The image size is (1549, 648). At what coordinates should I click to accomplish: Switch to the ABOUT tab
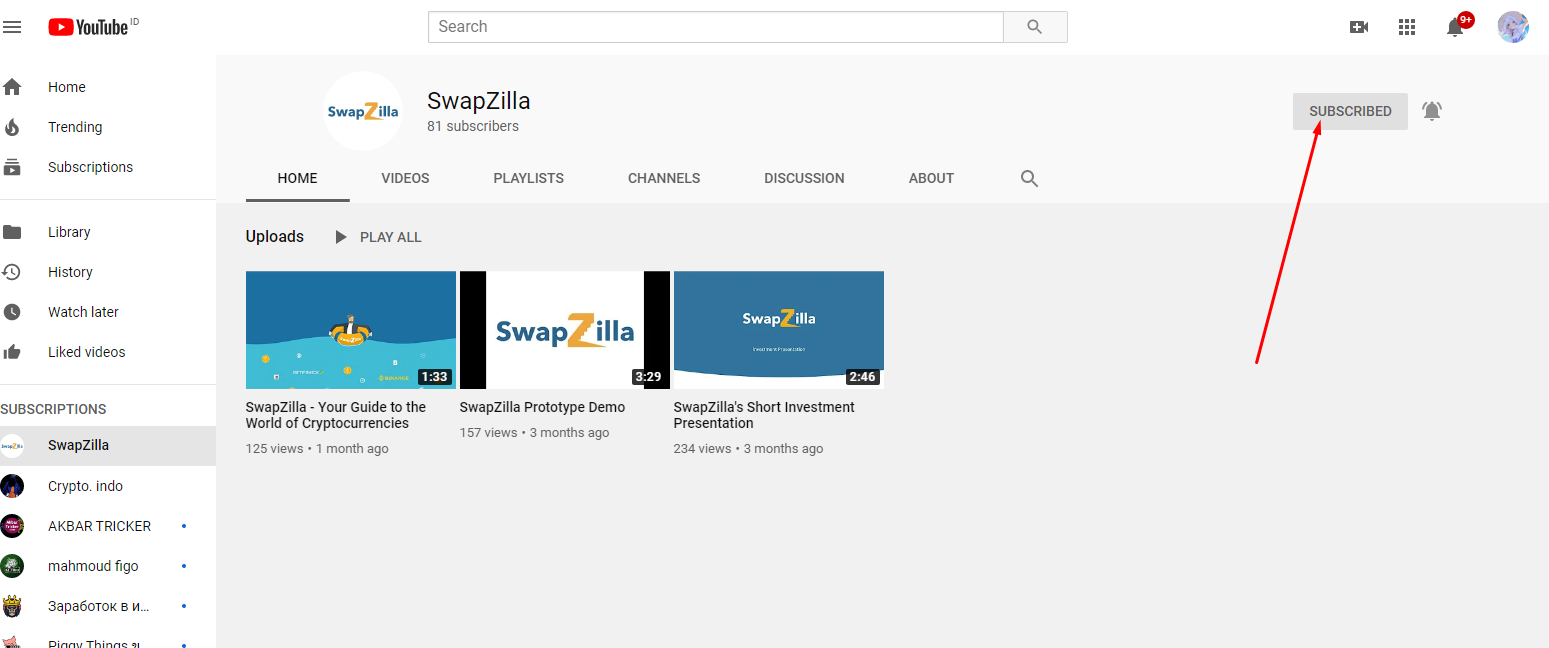pos(931,178)
